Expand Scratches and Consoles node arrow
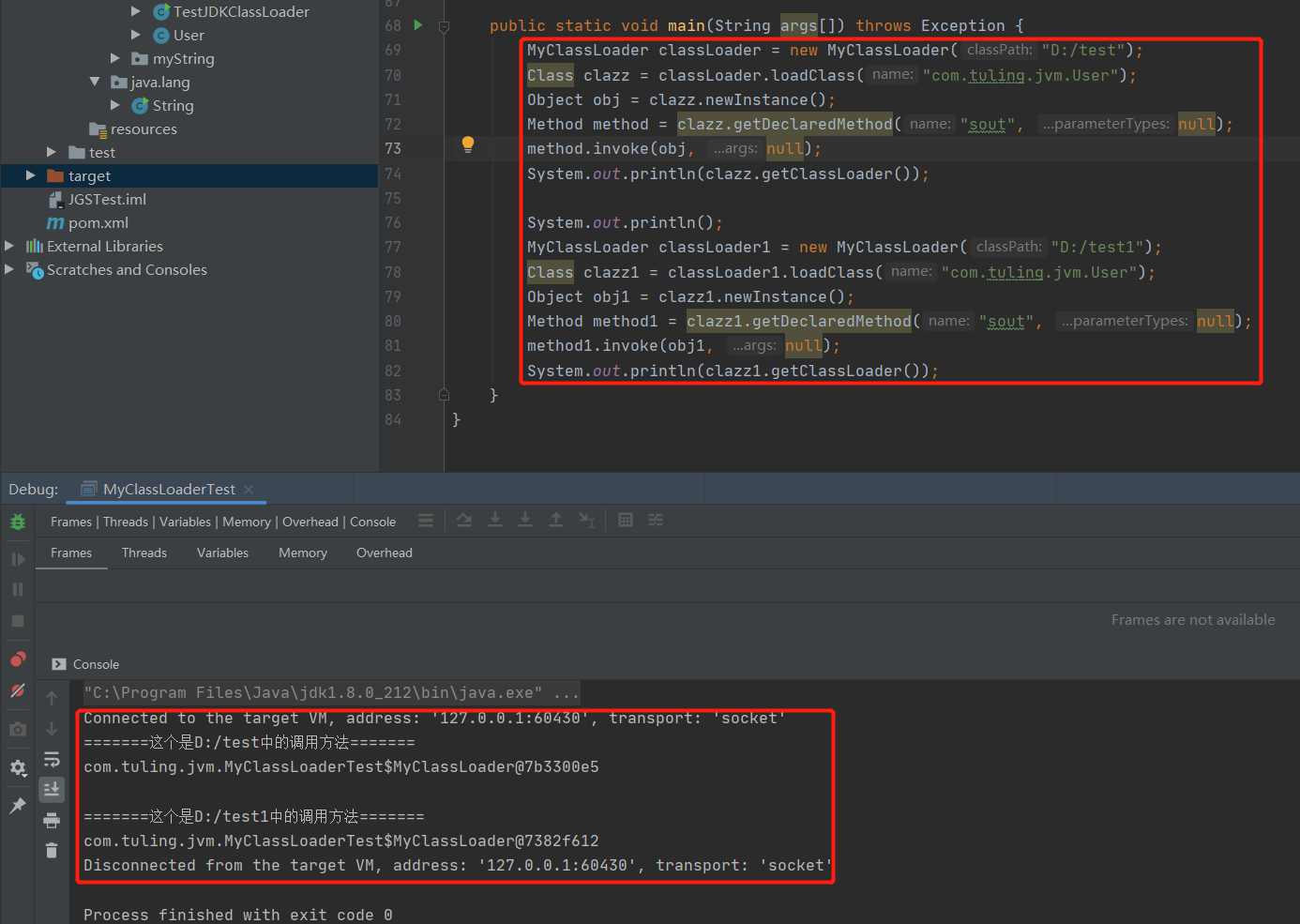 pyautogui.click(x=9, y=269)
